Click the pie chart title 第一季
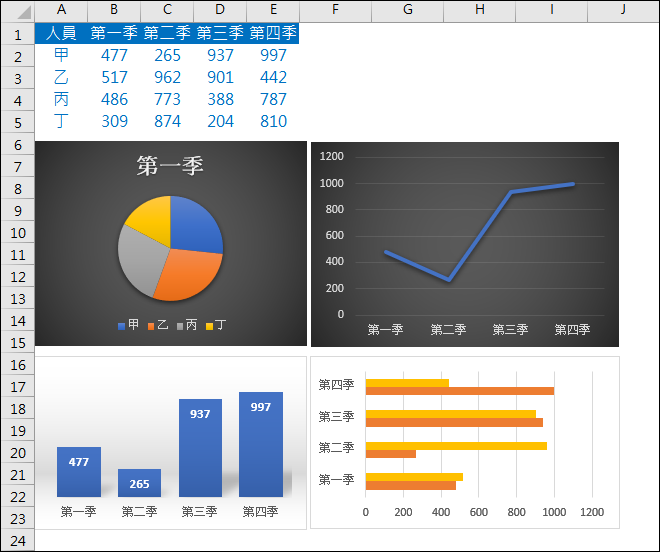This screenshot has width=660, height=552. point(170,165)
